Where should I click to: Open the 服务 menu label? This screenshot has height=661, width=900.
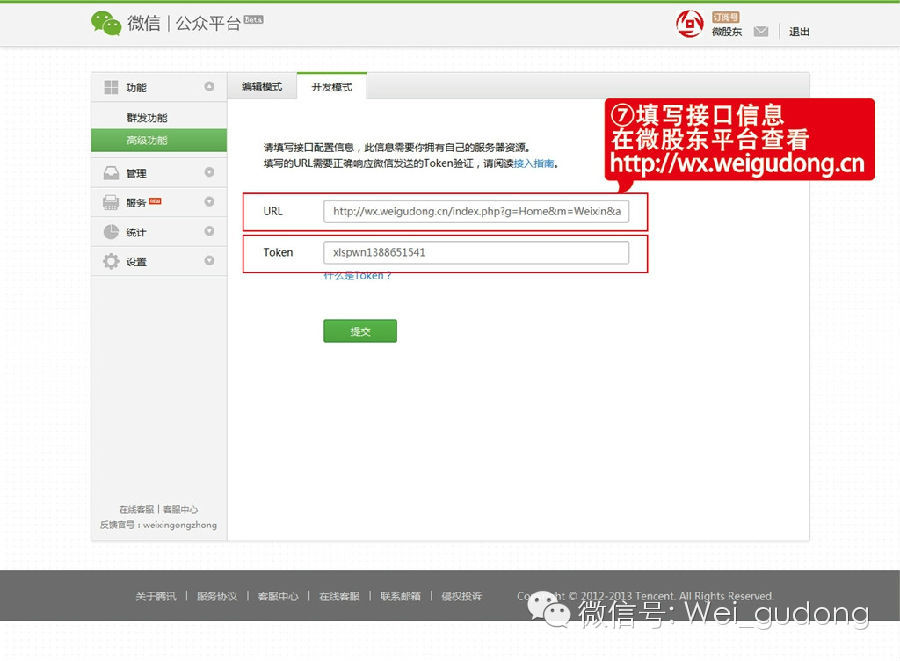point(136,203)
